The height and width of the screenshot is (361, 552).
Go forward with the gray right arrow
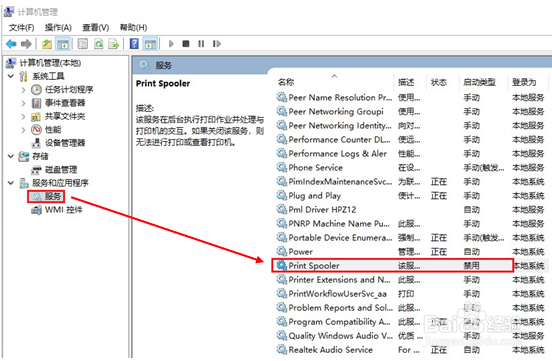[x=26, y=44]
